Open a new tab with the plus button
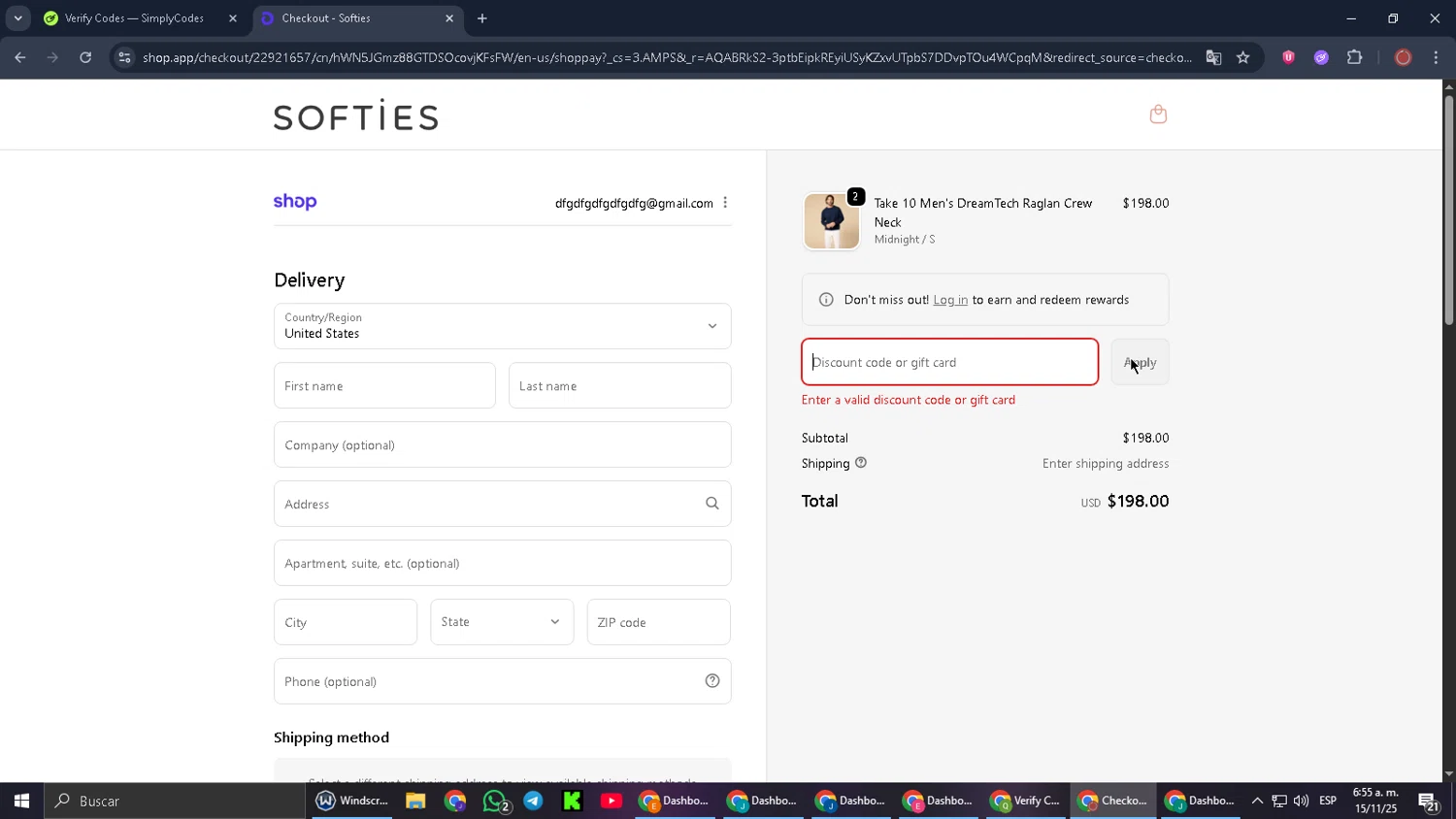 click(482, 18)
